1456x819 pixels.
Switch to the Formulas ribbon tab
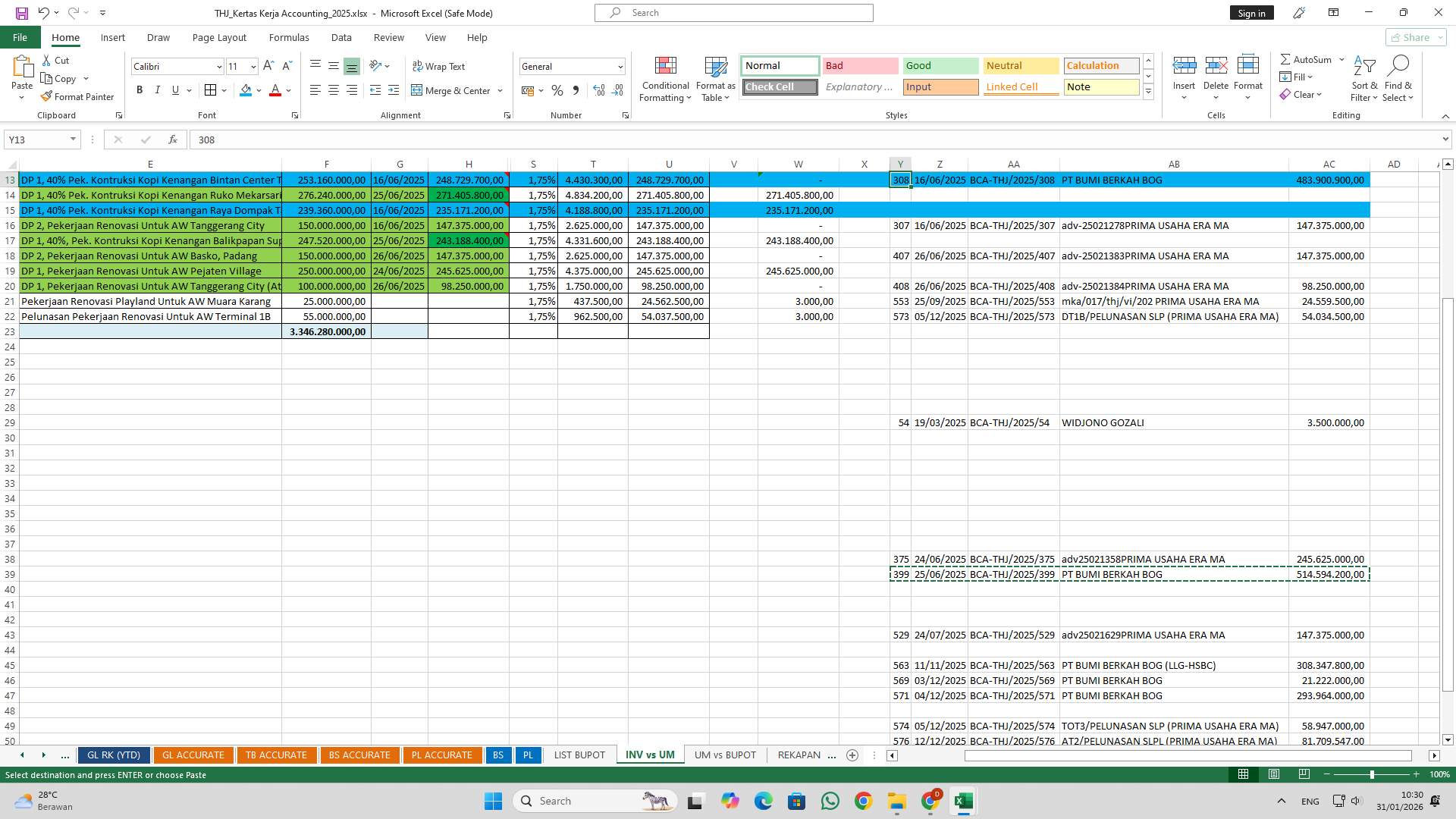pos(289,37)
